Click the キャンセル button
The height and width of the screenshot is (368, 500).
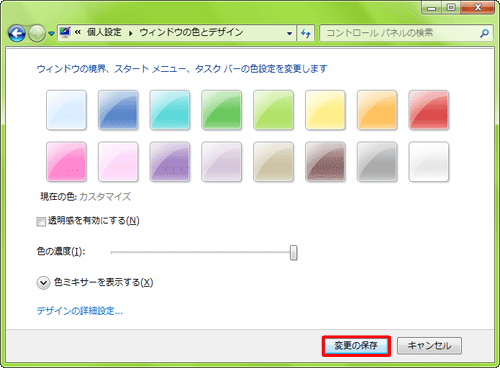pyautogui.click(x=429, y=346)
